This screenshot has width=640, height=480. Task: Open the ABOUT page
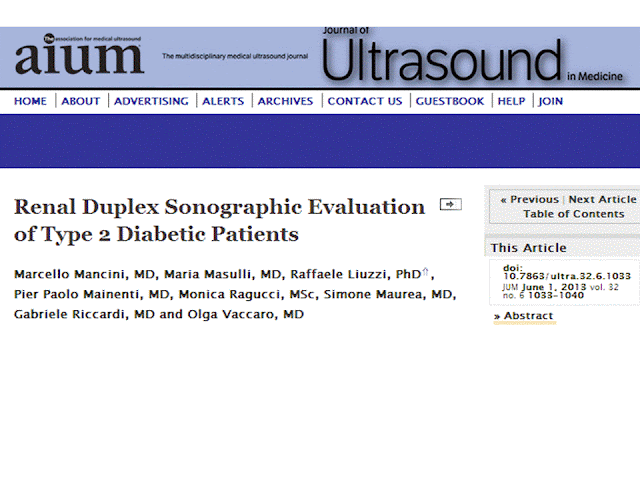[x=80, y=101]
